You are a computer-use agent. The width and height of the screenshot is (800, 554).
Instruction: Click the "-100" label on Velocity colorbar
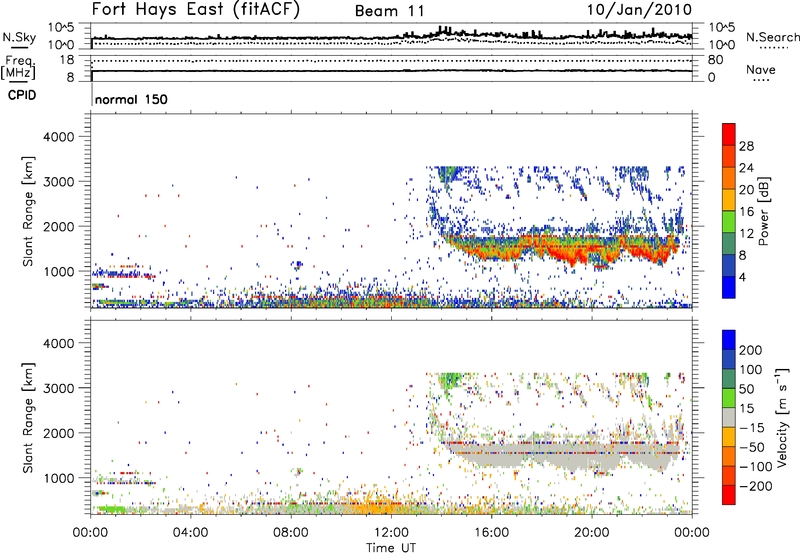coord(756,467)
